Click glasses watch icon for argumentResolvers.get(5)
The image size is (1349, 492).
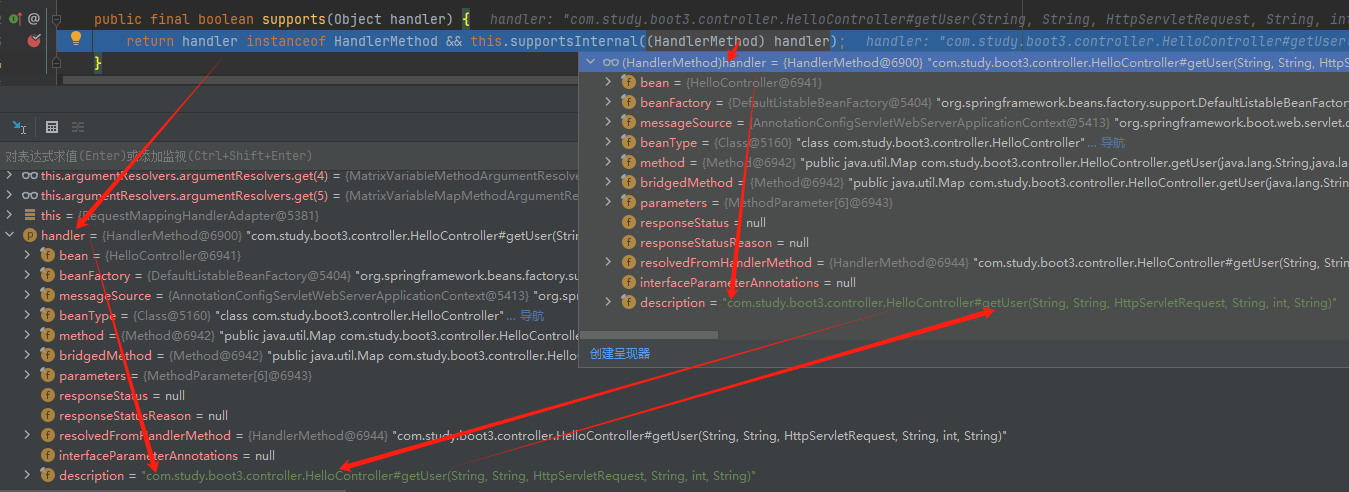[30, 196]
